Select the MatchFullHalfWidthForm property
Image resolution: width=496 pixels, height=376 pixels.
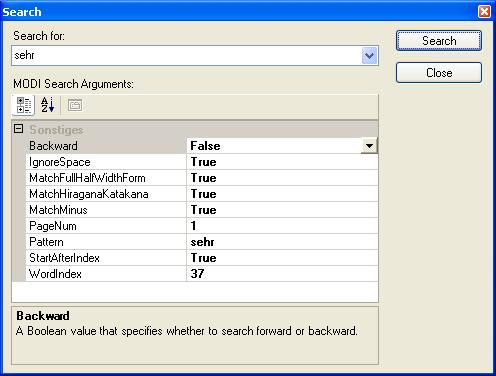click(87, 178)
